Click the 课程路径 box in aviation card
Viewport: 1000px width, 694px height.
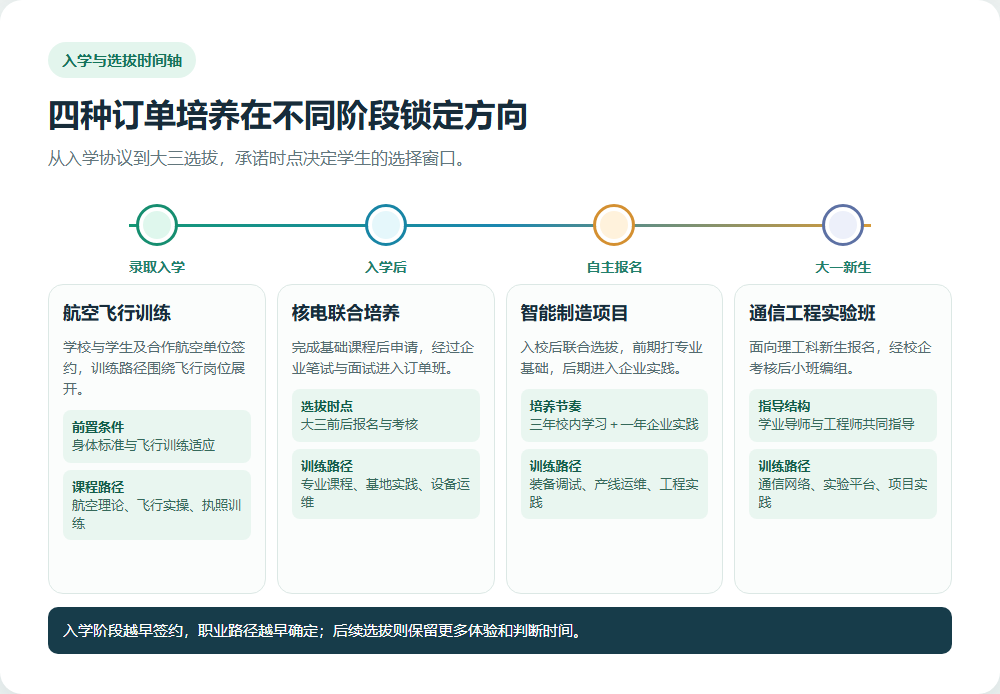157,505
